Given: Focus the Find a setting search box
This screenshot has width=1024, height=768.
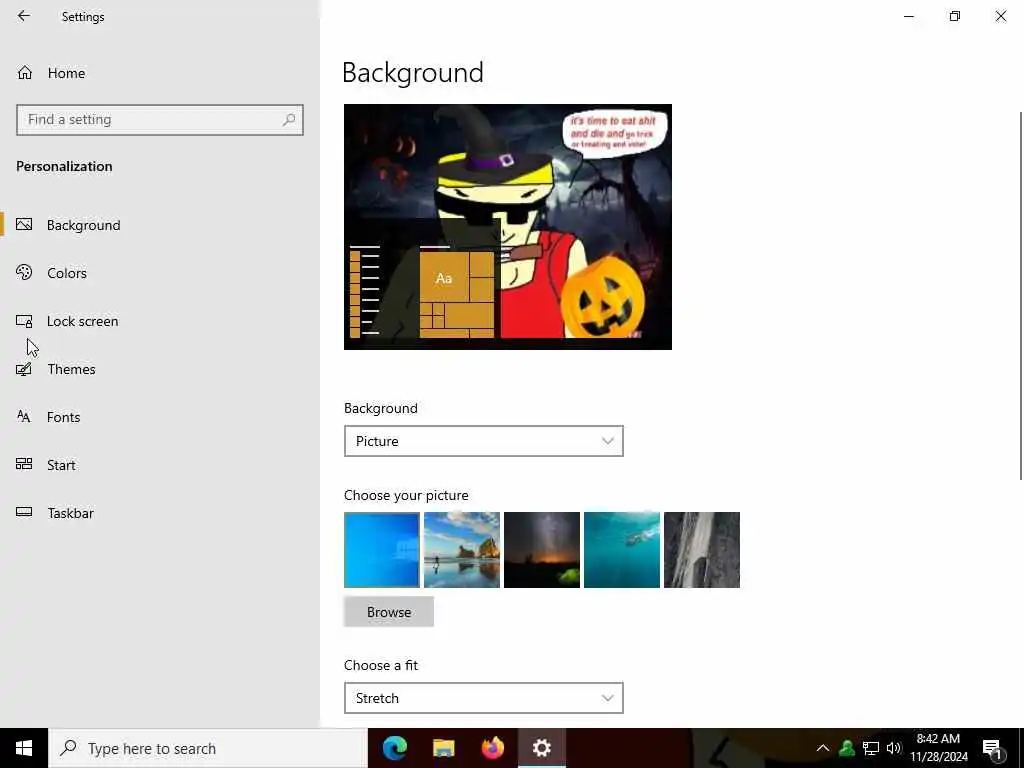Looking at the screenshot, I should [x=159, y=120].
